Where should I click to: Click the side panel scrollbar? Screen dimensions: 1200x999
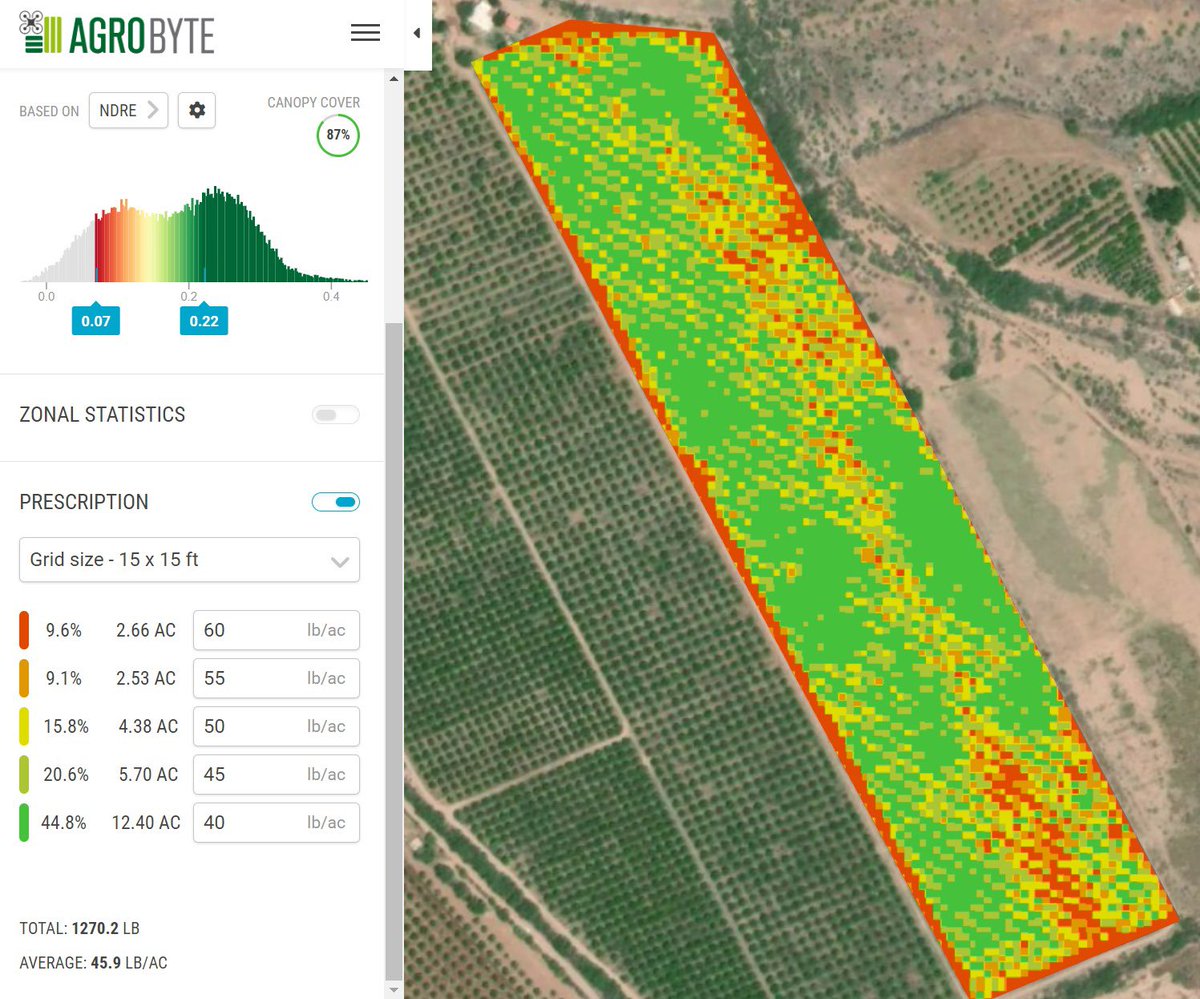(x=393, y=650)
